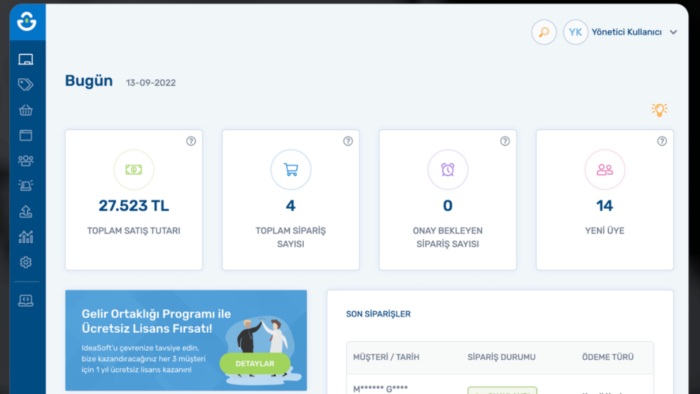Open the customers group icon in the sidebar
The height and width of the screenshot is (394, 700).
(x=26, y=161)
